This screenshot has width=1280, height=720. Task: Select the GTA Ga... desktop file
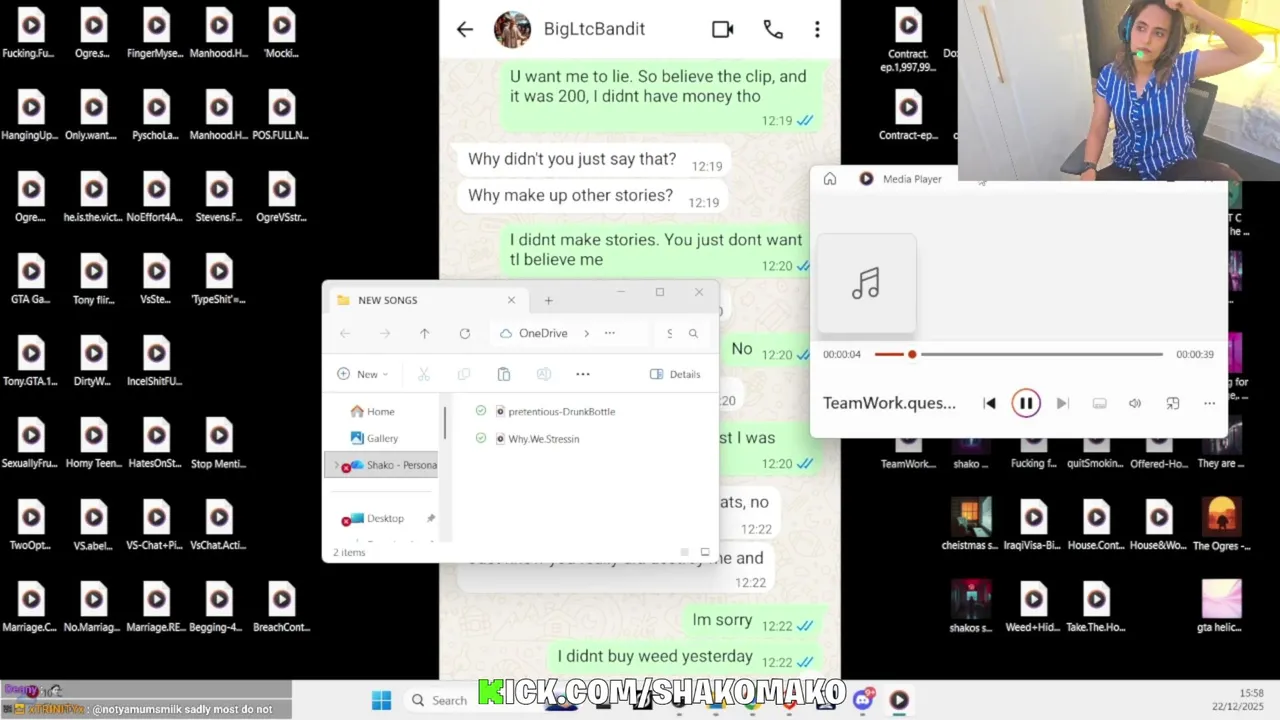(x=31, y=280)
